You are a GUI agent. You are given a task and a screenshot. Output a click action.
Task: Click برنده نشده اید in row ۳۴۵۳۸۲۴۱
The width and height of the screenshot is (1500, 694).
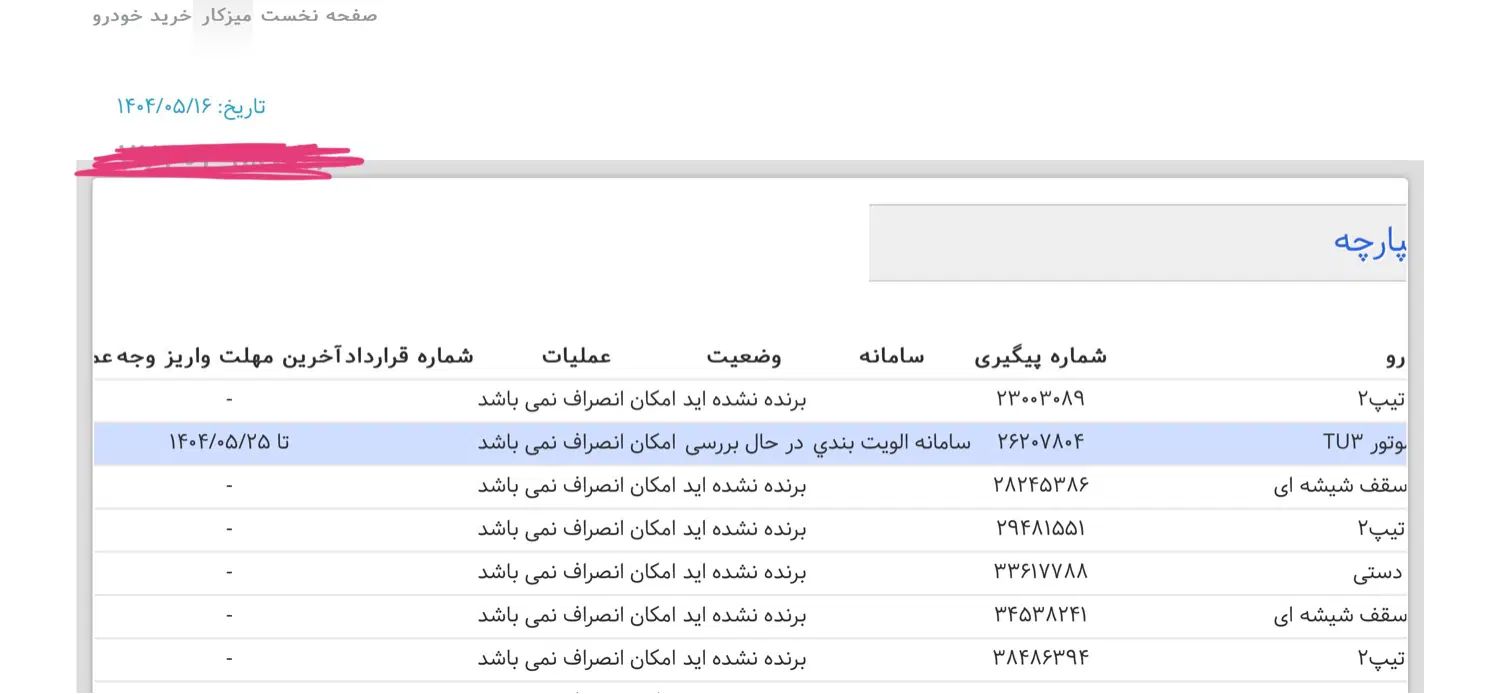point(744,615)
